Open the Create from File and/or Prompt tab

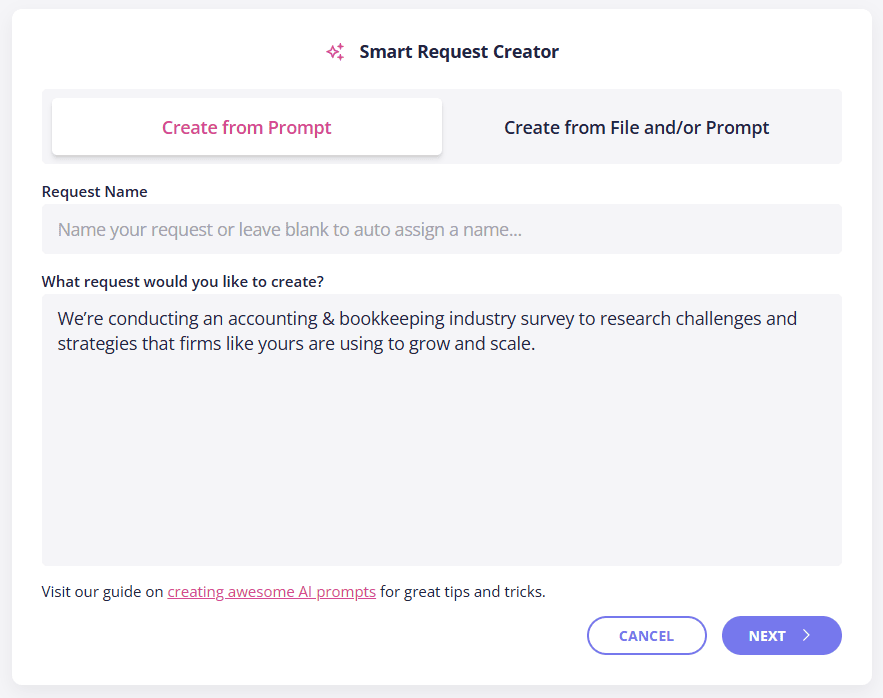[636, 127]
